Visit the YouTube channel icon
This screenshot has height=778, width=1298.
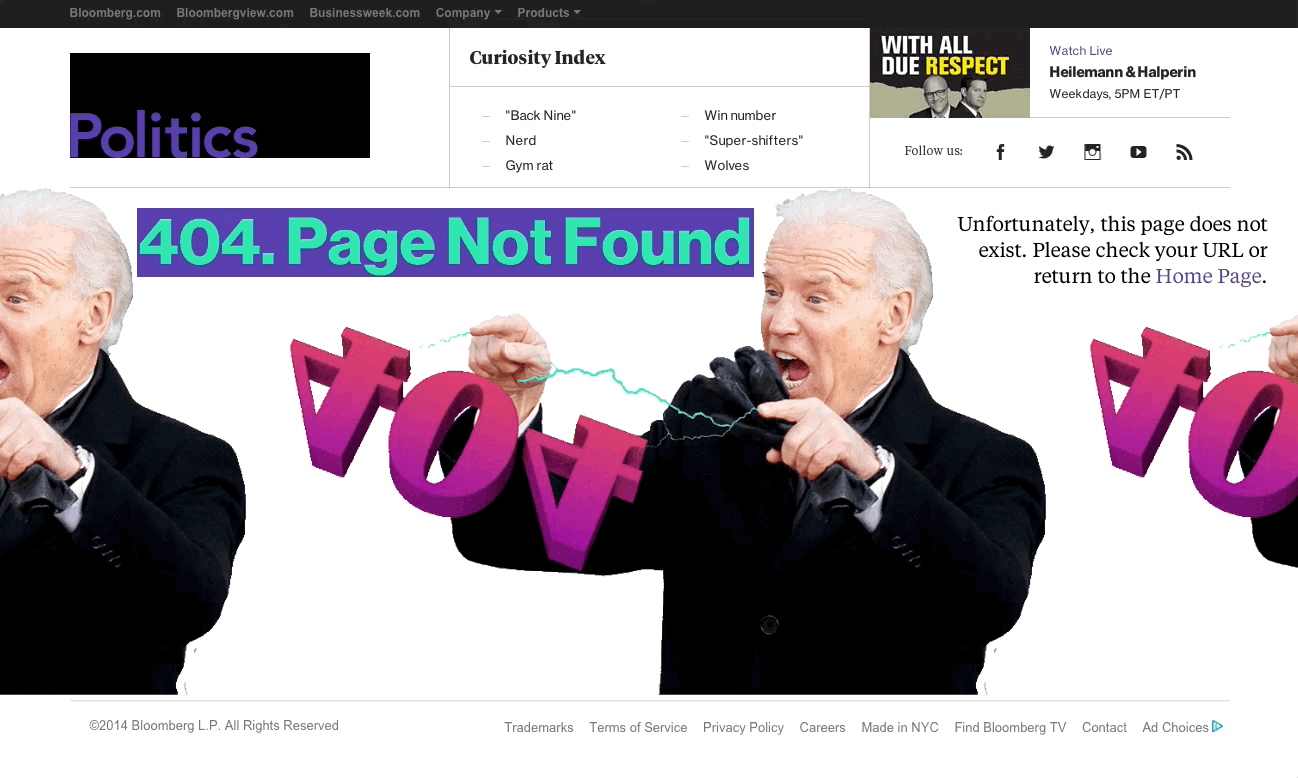pyautogui.click(x=1138, y=152)
